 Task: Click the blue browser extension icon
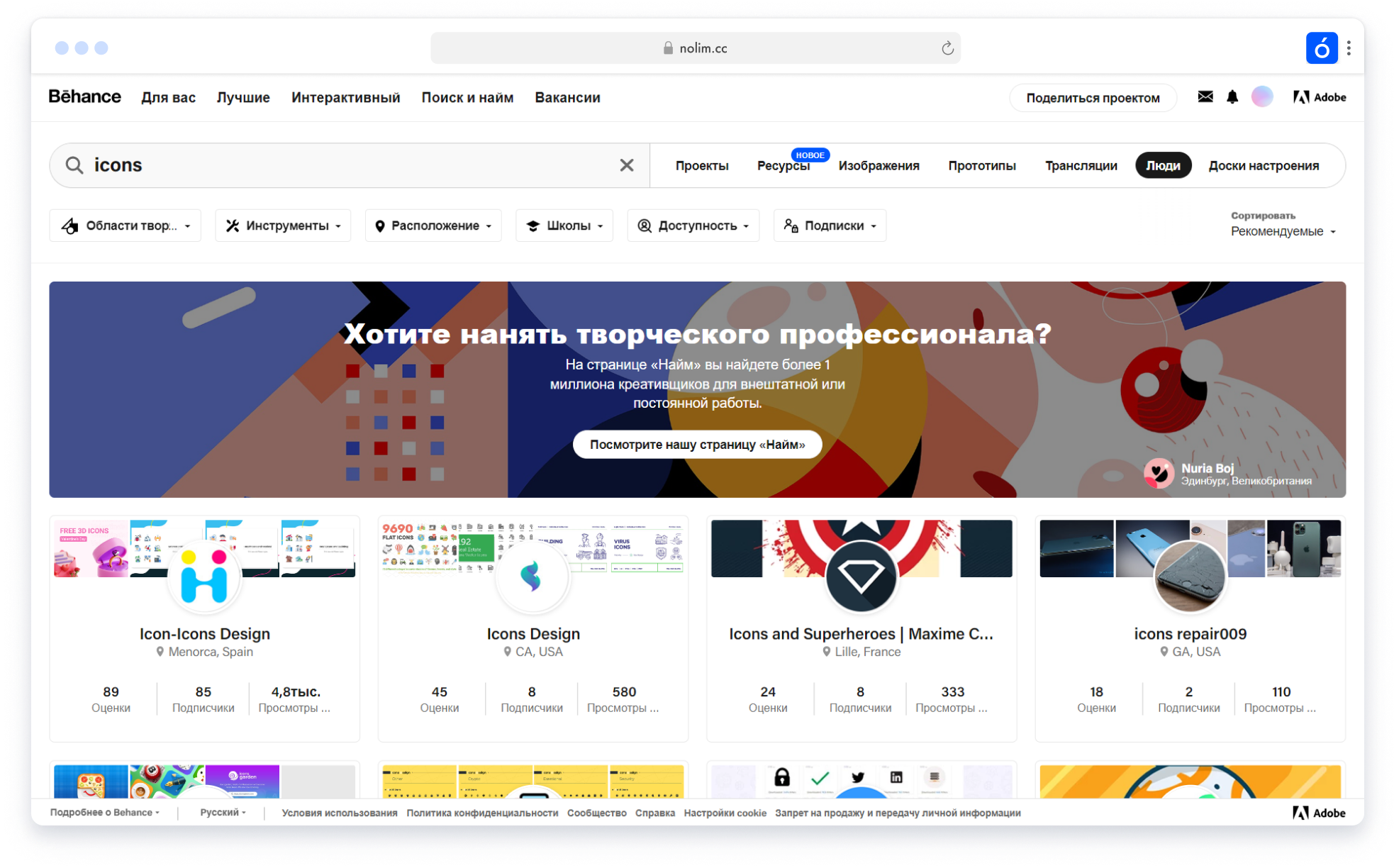(1322, 48)
